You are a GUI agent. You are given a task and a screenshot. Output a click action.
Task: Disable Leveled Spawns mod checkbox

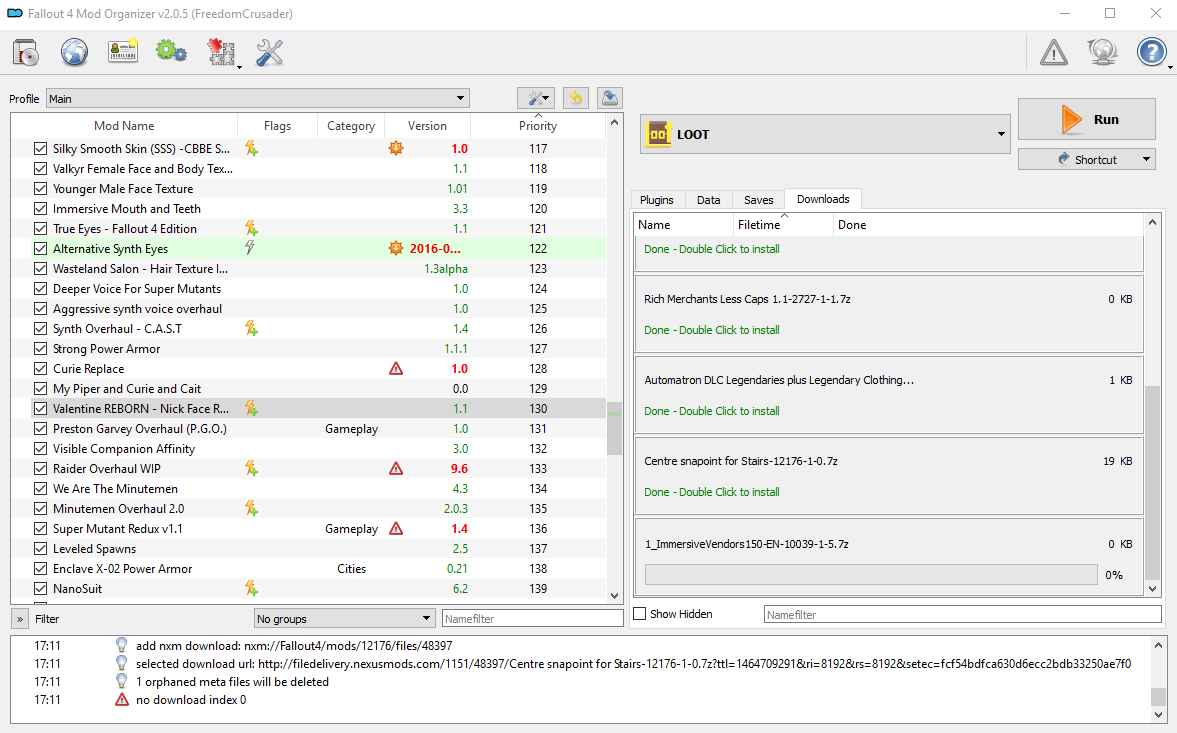pos(41,548)
